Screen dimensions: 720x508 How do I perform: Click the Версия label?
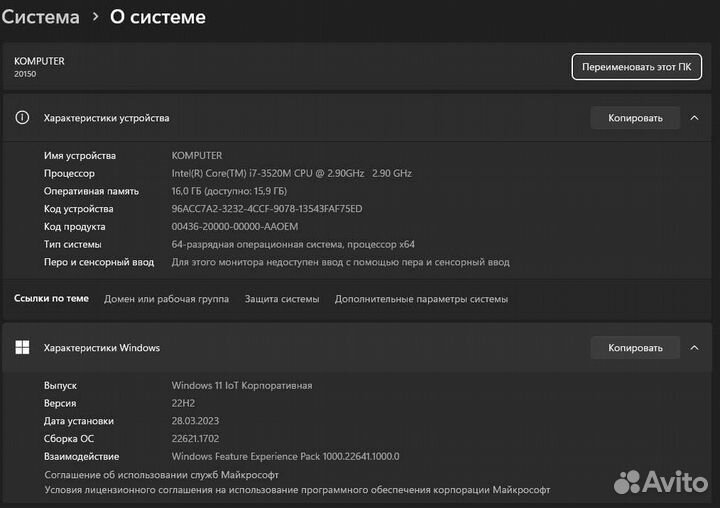(60, 403)
